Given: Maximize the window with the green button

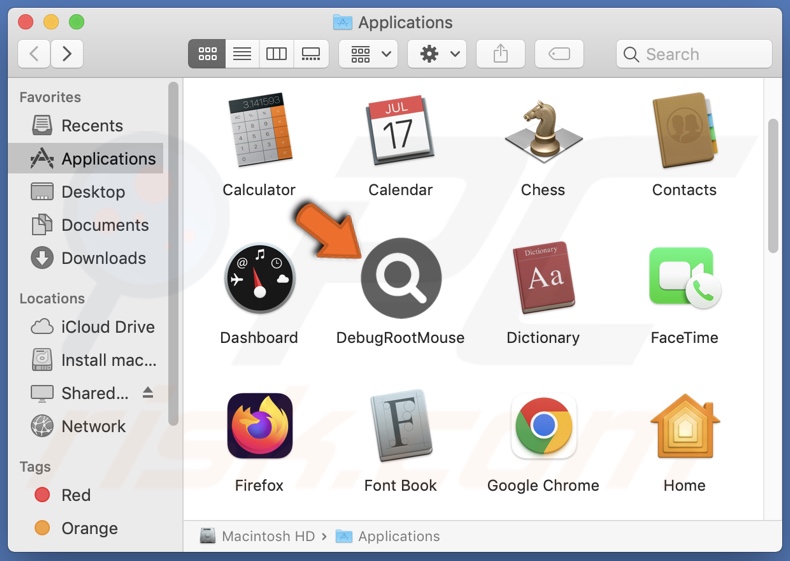Looking at the screenshot, I should [77, 22].
